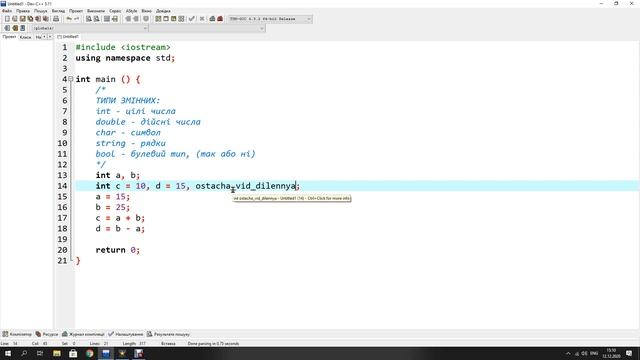Open the Журнал компіляції bottom tab

83,334
